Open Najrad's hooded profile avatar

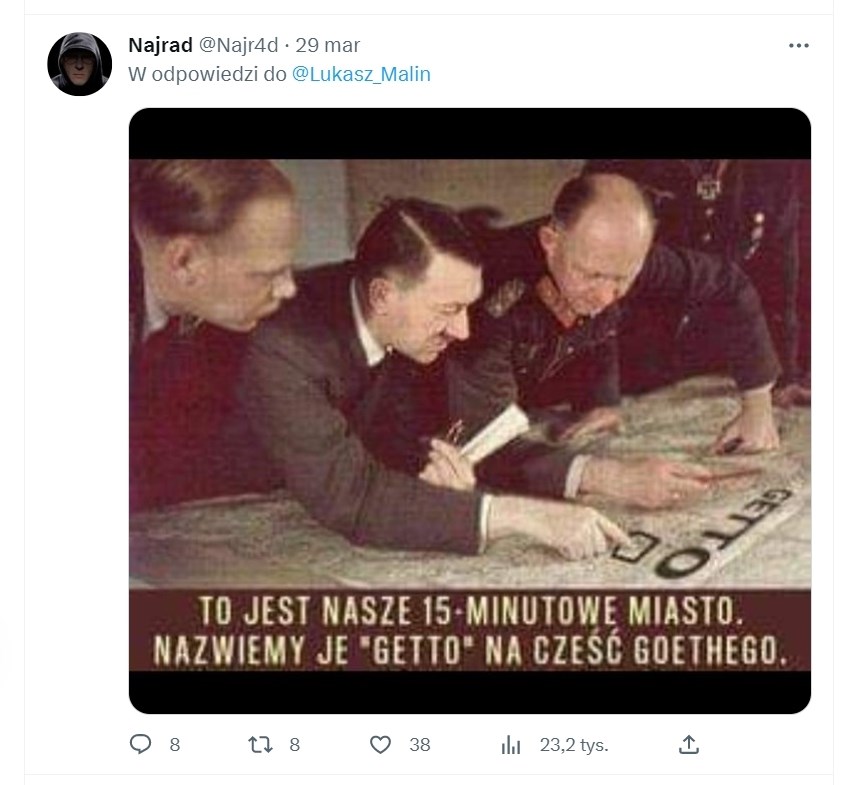[80, 64]
